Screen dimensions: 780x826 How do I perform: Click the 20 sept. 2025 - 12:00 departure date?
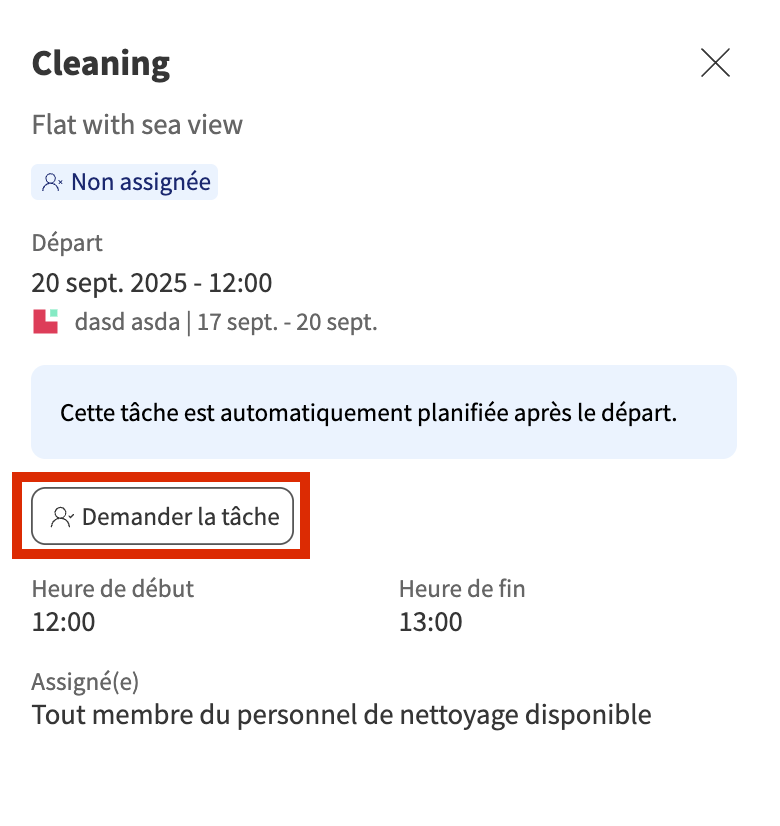pyautogui.click(x=152, y=283)
